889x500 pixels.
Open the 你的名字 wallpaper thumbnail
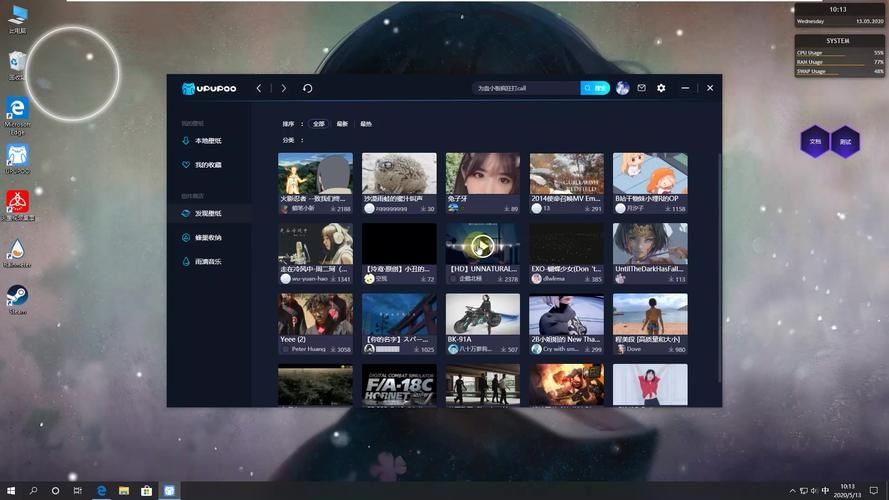point(399,314)
